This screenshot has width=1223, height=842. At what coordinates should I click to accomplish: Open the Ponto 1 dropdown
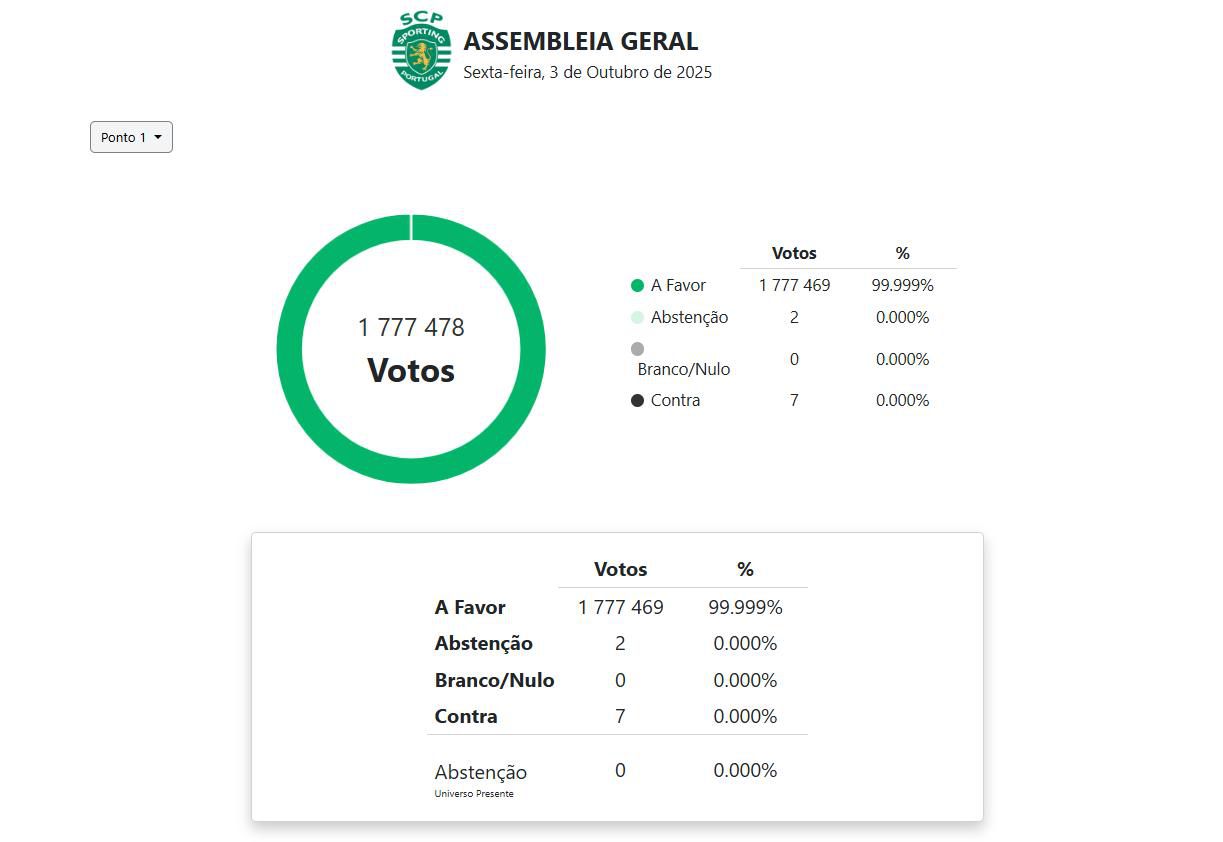[x=131, y=137]
